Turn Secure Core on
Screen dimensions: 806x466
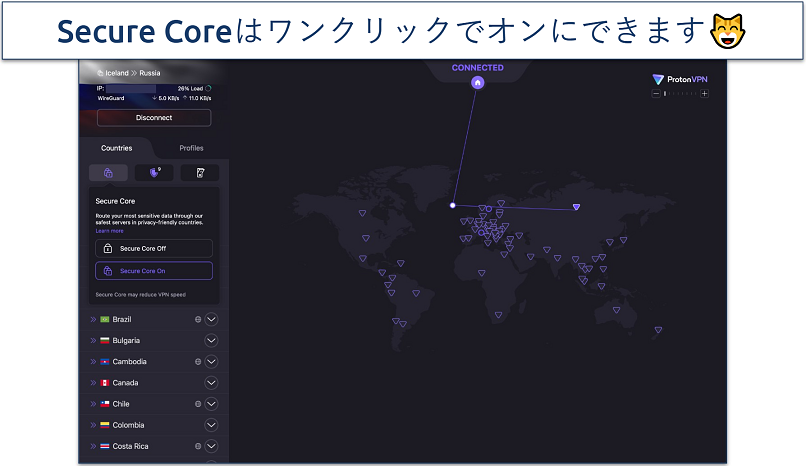(154, 271)
